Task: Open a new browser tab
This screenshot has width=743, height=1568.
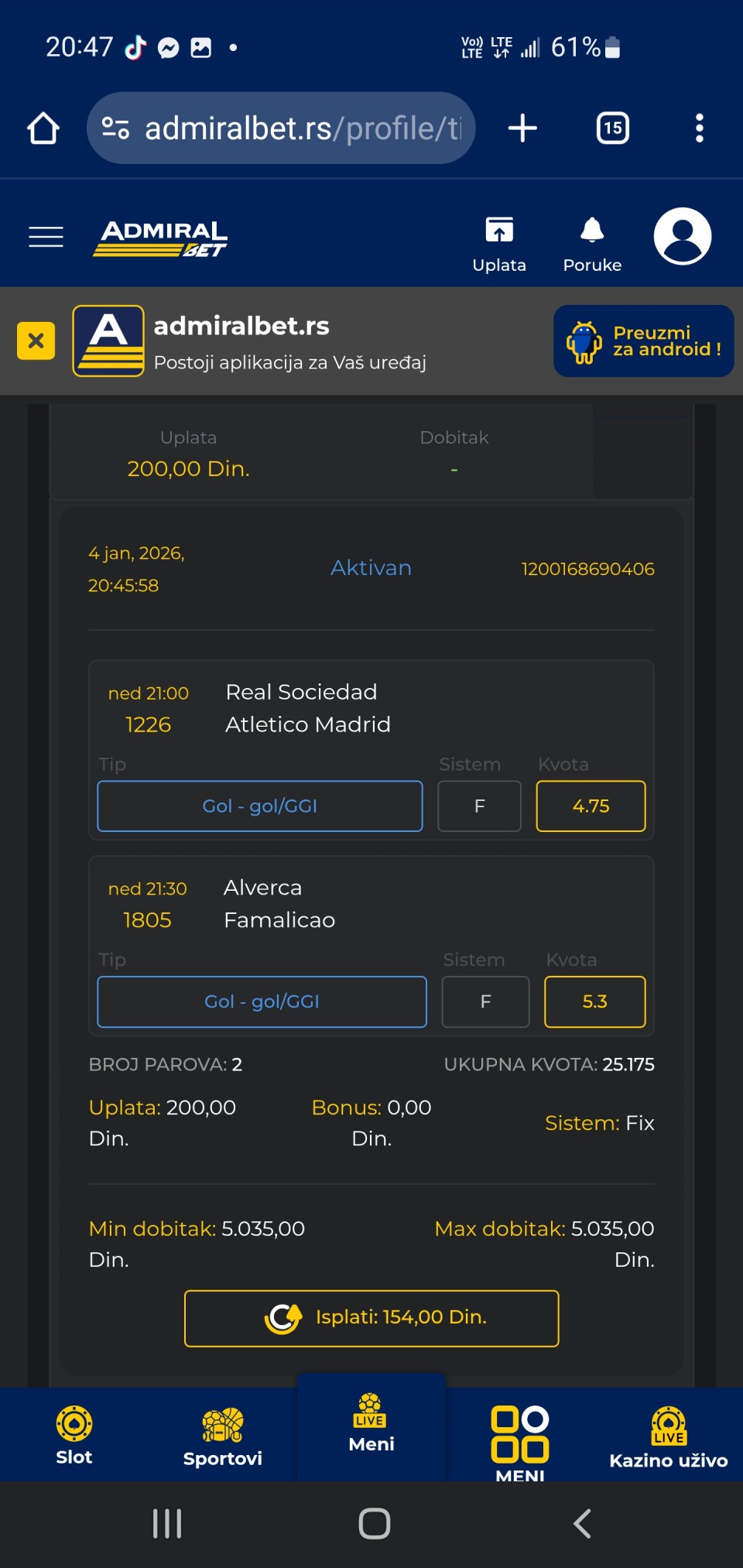Action: point(522,128)
